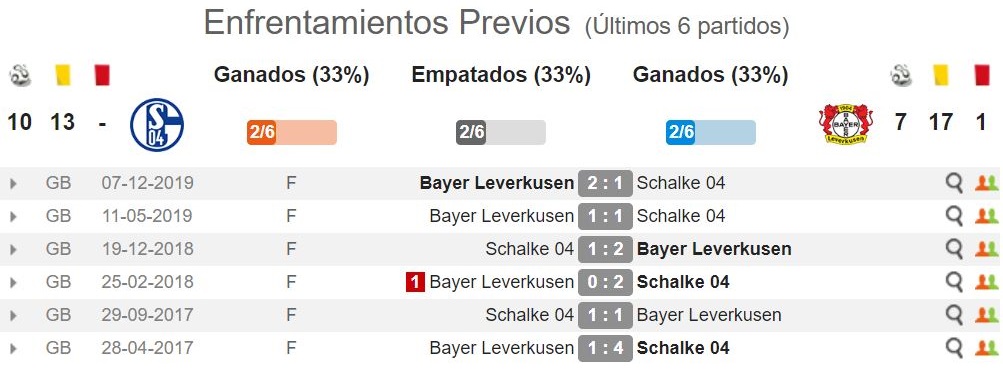Click the Schalke 04 club crest
Viewport: 1003px width, 376px height.
[x=157, y=124]
